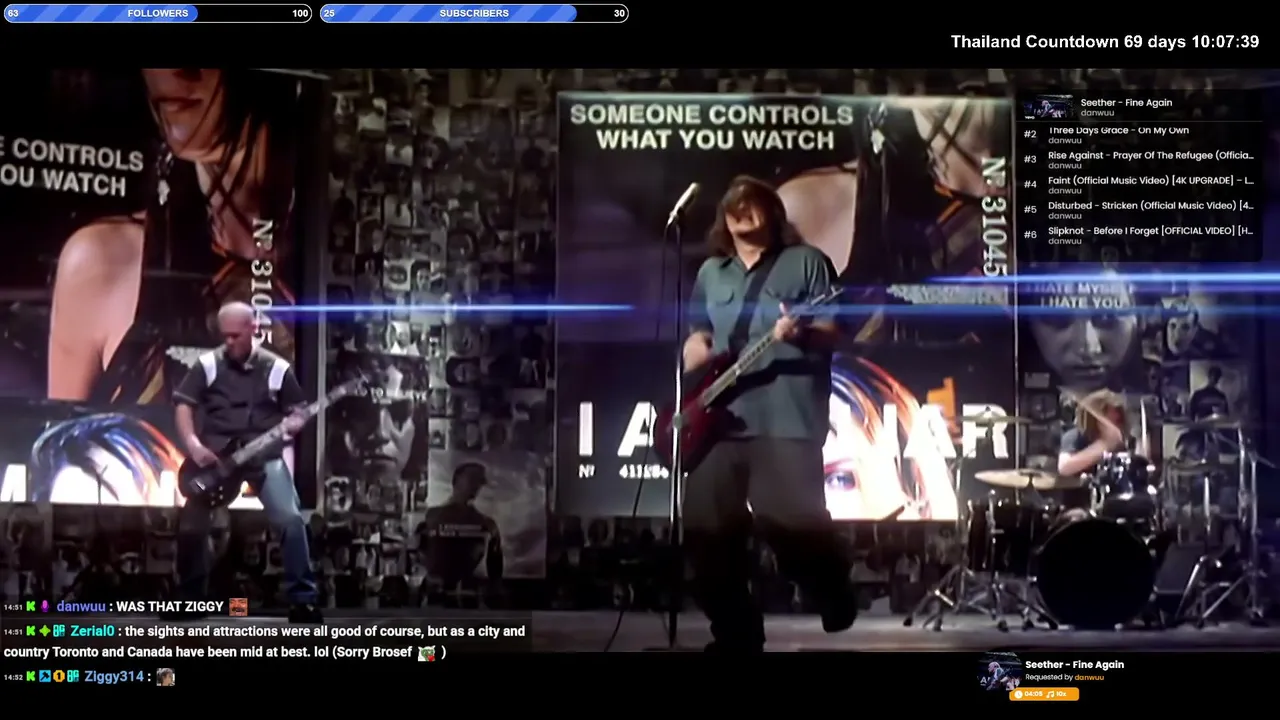Image resolution: width=1280 pixels, height=720 pixels.
Task: Click the 10x play count in the orange pill
Action: pyautogui.click(x=1061, y=694)
